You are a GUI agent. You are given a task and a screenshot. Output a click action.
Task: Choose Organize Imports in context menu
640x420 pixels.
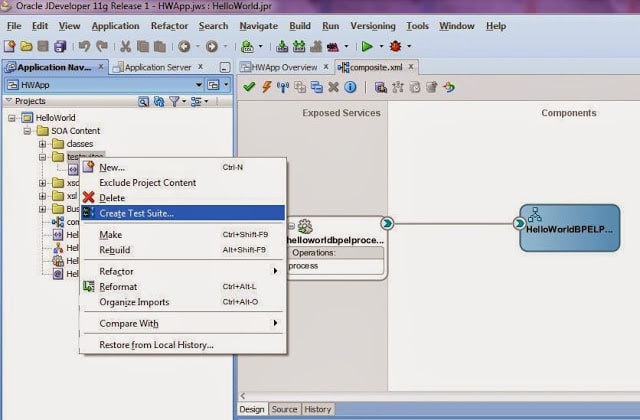tap(183, 302)
